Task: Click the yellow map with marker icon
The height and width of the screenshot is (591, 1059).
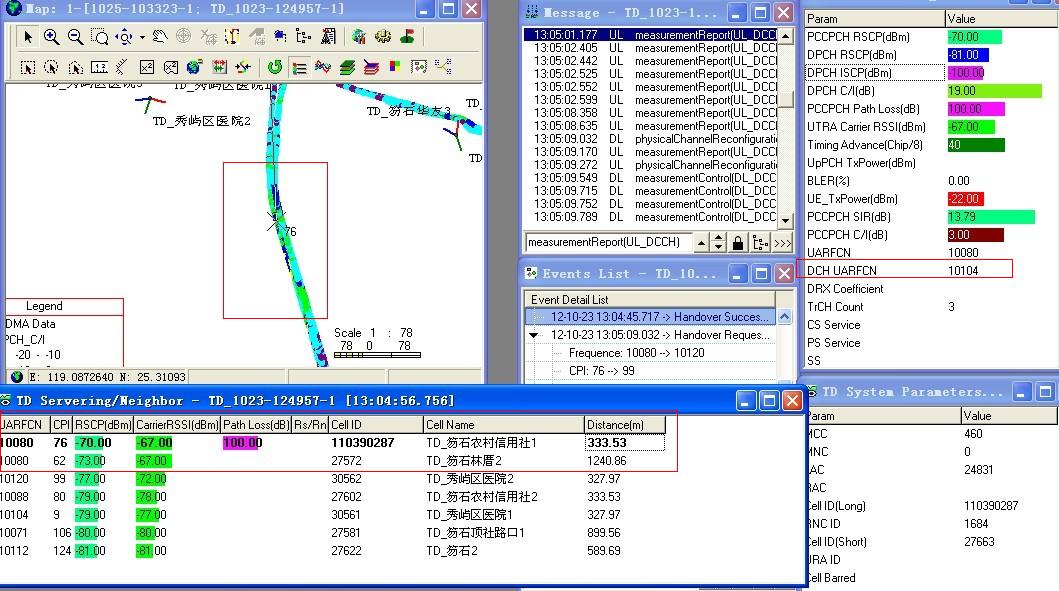Action: click(232, 36)
